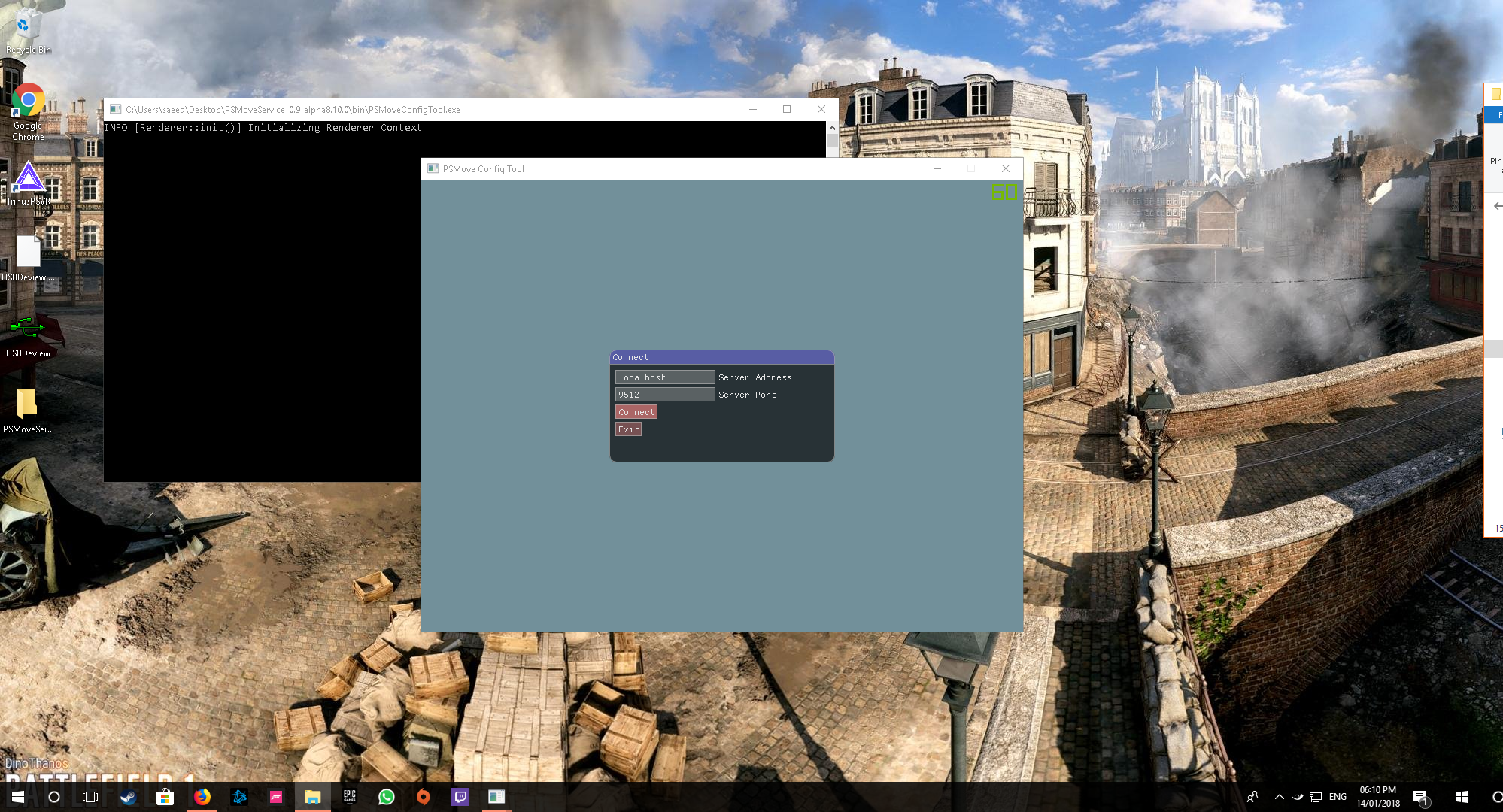Open Microsoft Store from the taskbar
The width and height of the screenshot is (1503, 812).
point(165,797)
